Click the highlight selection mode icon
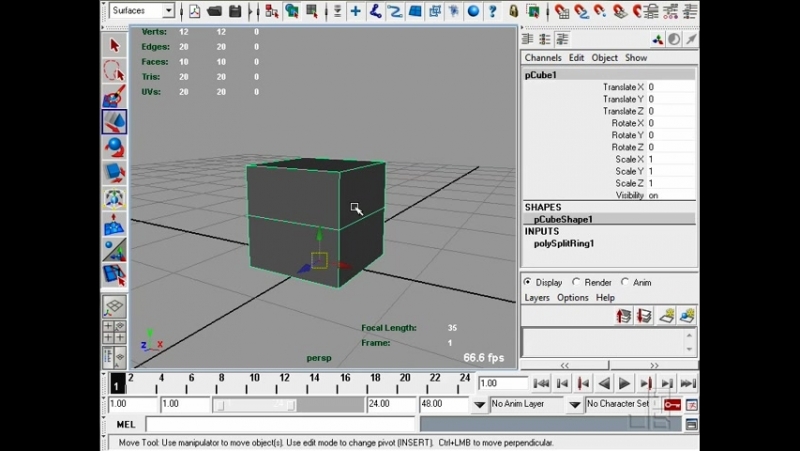Image resolution: width=800 pixels, height=451 pixels. pyautogui.click(x=533, y=11)
